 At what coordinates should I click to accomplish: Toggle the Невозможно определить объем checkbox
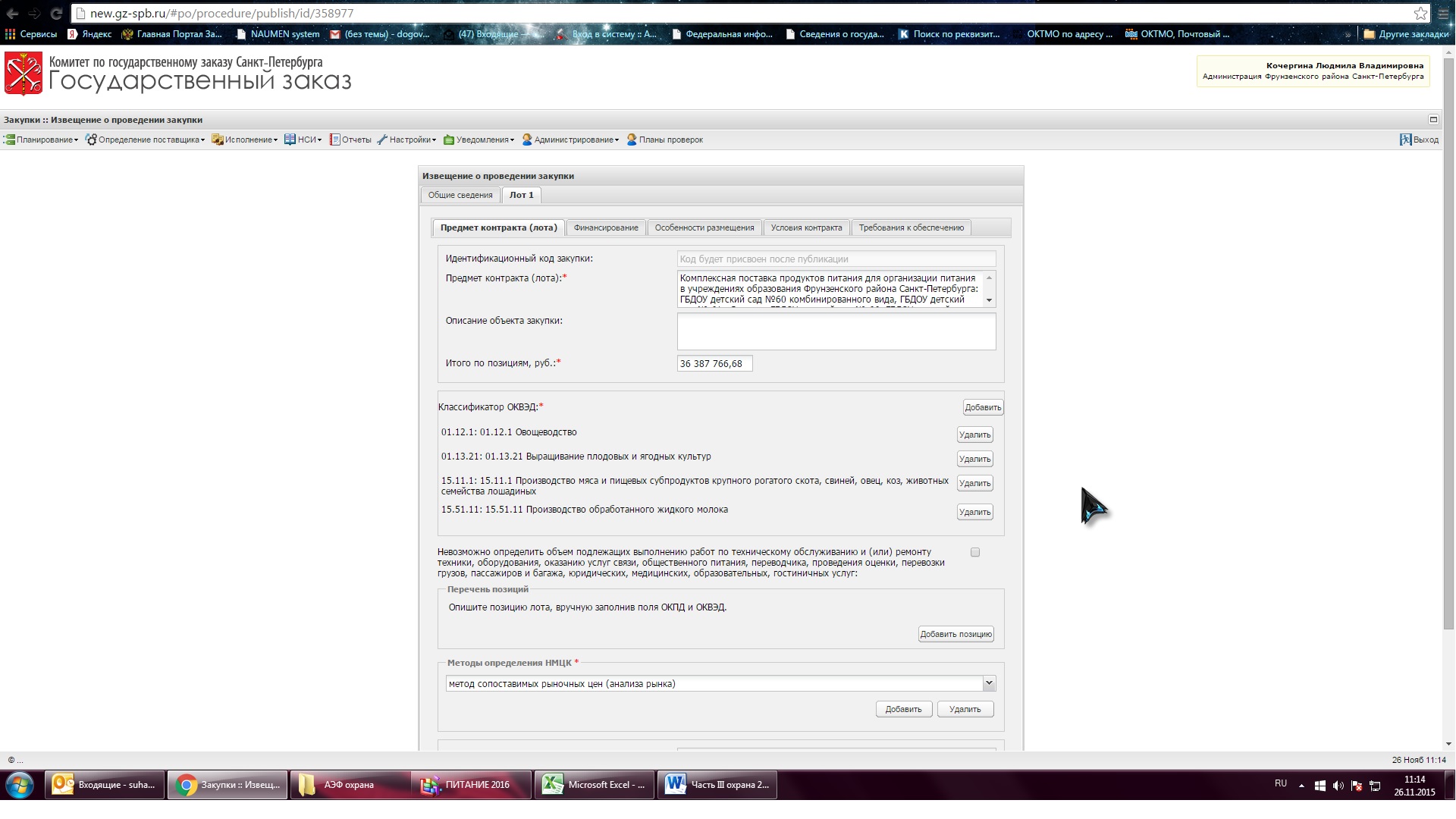[975, 552]
